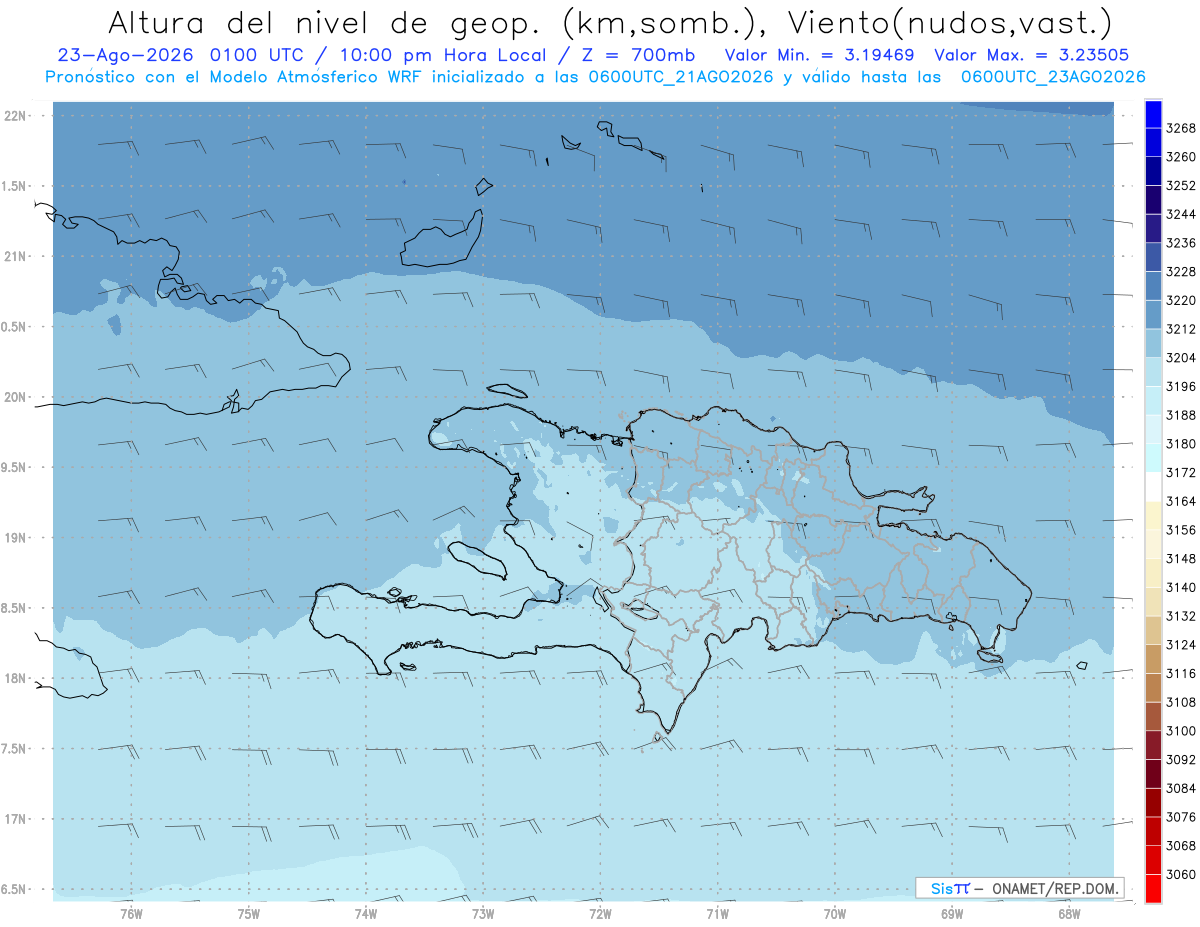Click the 76W longitude axis label
This screenshot has height=927, width=1200.
click(x=131, y=914)
